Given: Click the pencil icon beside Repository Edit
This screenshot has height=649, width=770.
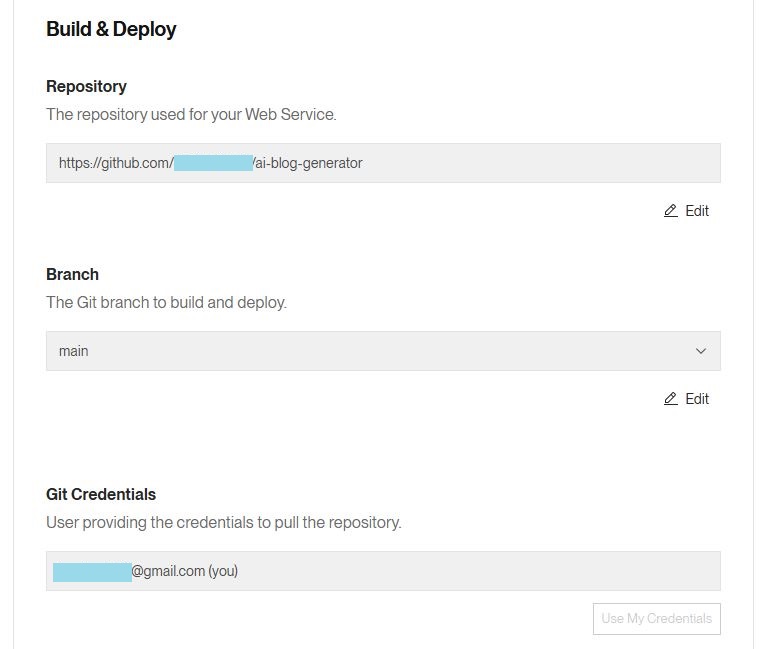Looking at the screenshot, I should 671,211.
